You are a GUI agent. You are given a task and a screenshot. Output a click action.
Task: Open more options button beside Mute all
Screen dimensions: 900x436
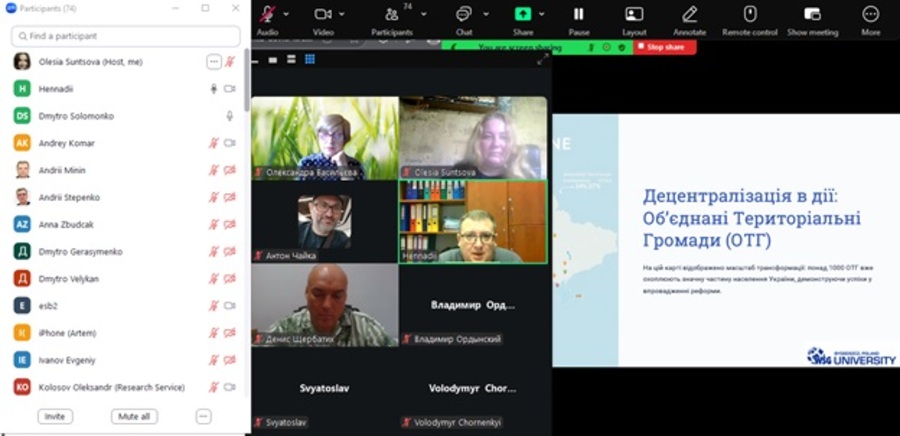coord(204,416)
